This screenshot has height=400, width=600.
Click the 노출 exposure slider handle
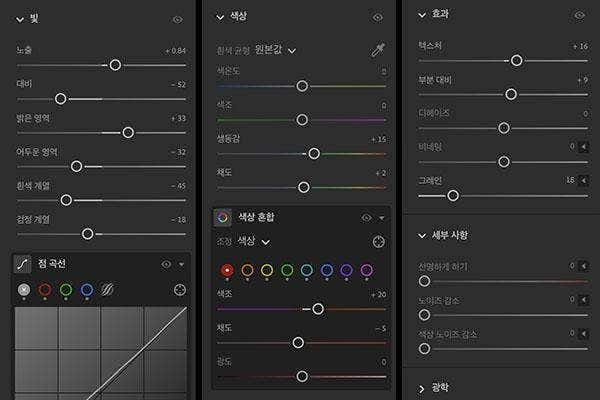tap(115, 65)
